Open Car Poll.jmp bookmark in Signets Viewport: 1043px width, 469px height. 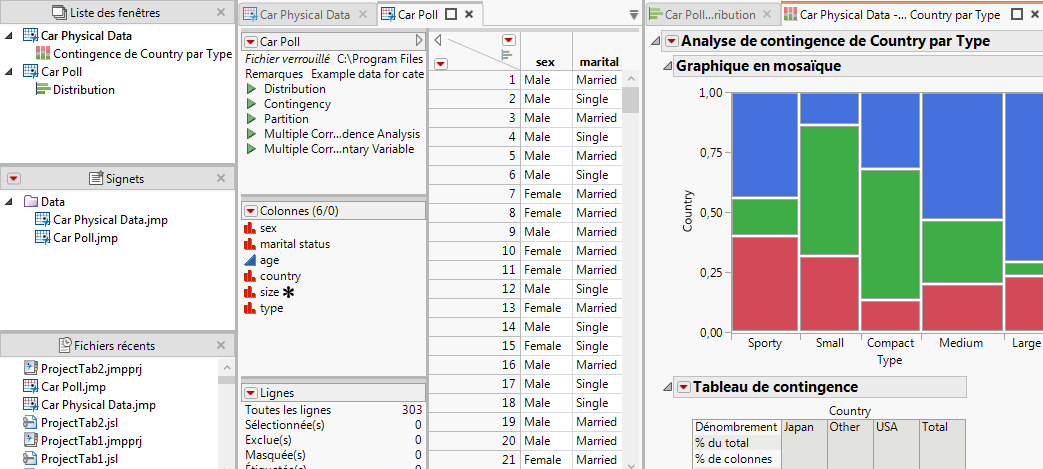coord(85,237)
